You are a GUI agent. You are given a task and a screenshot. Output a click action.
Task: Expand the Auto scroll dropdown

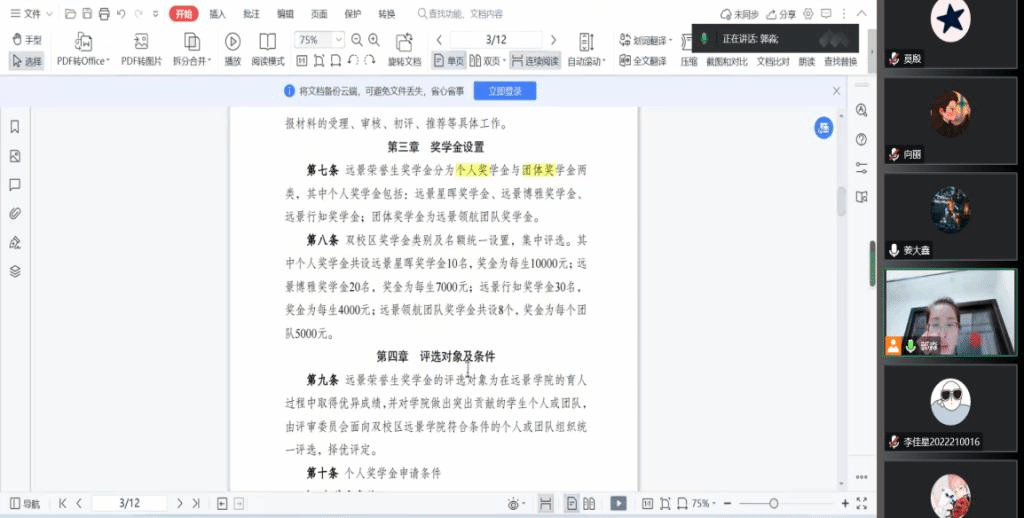[586, 61]
